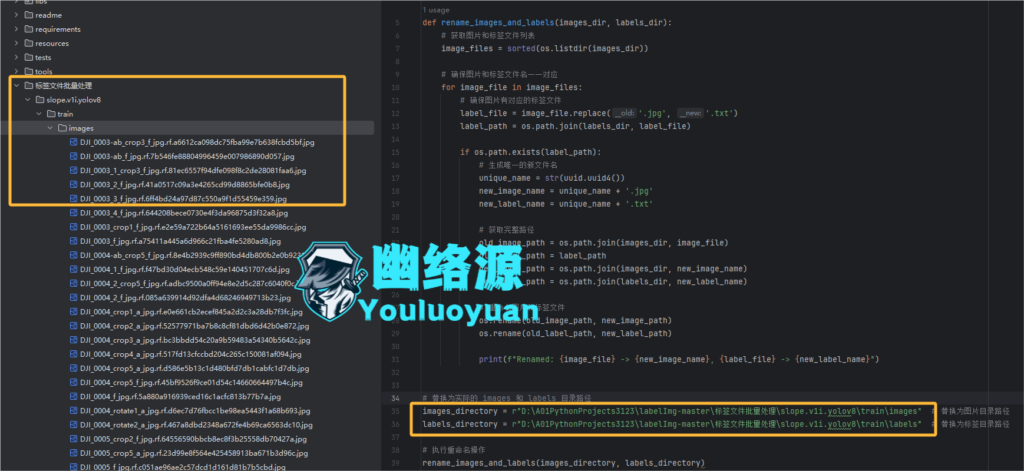Image resolution: width=1024 pixels, height=471 pixels.
Task: Collapse the slope.v1i.yolov8 folder chevron
Action: pyautogui.click(x=27, y=100)
